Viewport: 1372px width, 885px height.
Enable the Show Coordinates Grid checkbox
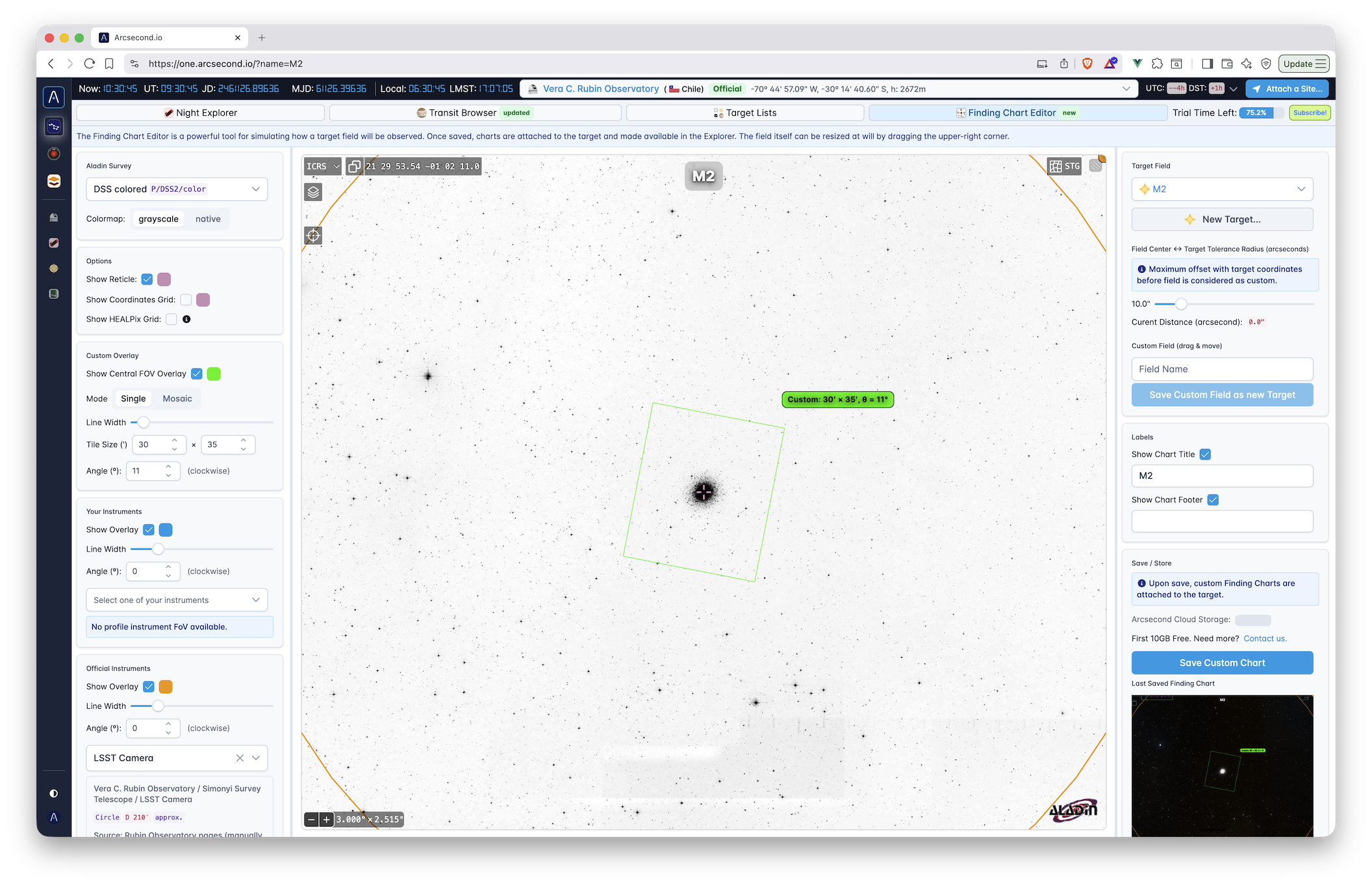tap(186, 300)
